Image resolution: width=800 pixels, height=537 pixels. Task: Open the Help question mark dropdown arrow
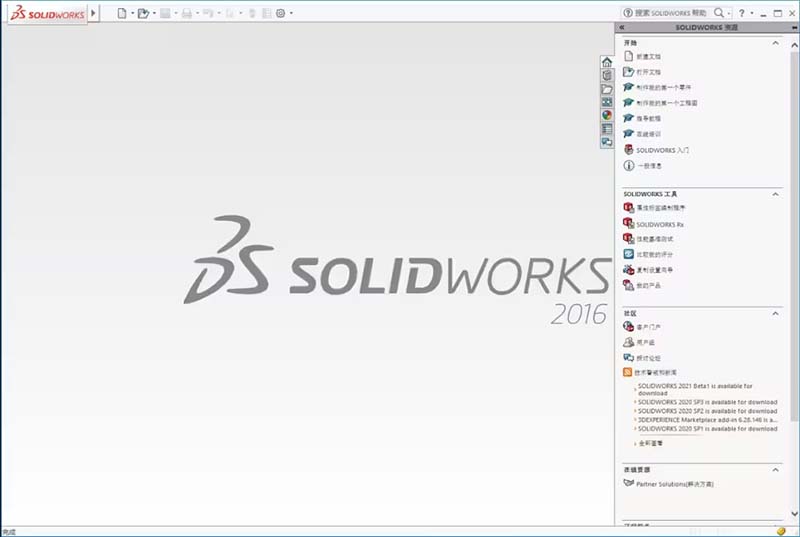click(x=752, y=13)
